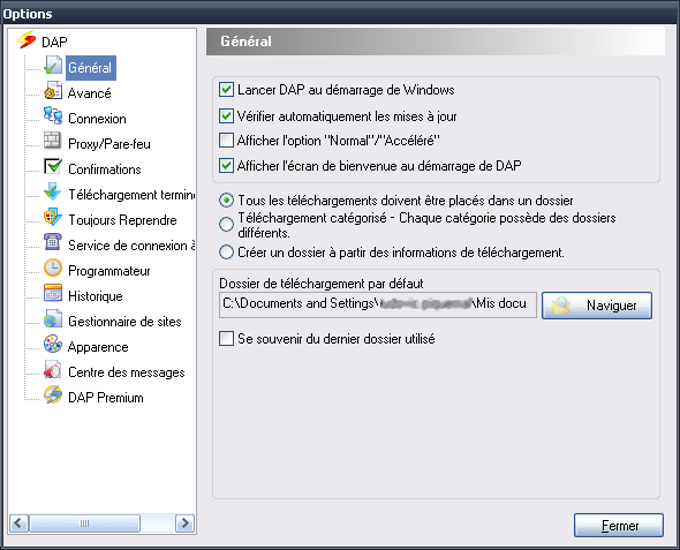680x550 pixels.
Task: Enable Se souvenir du dernier dossier utilisé
Action: point(226,339)
